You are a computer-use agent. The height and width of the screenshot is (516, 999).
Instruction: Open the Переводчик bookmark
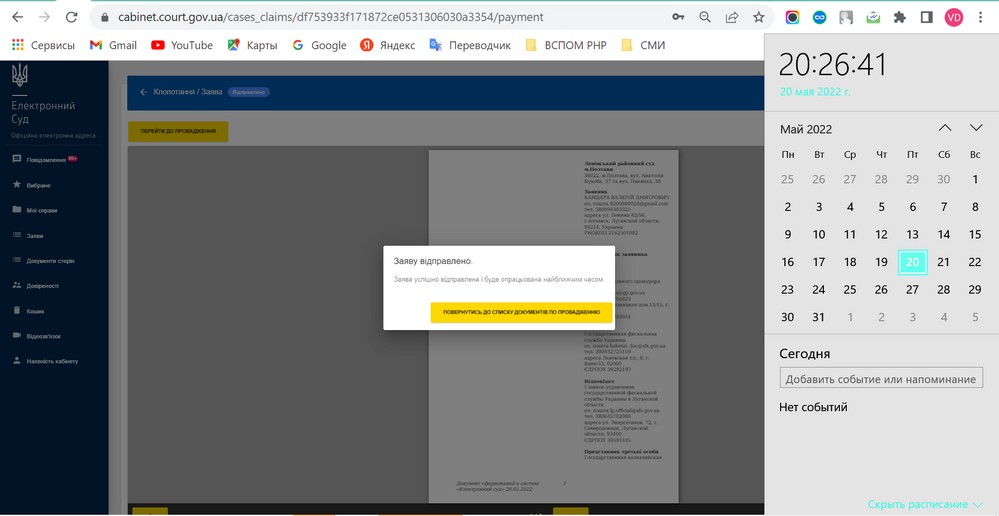pos(470,45)
